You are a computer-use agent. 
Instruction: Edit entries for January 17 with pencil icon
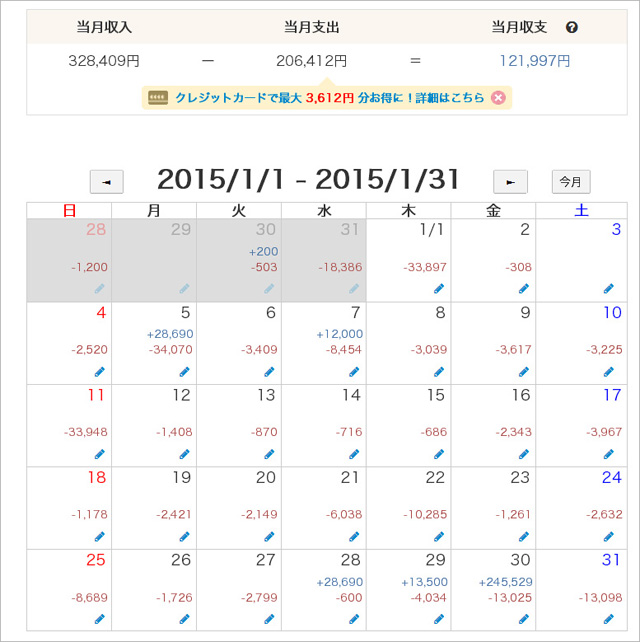[608, 454]
